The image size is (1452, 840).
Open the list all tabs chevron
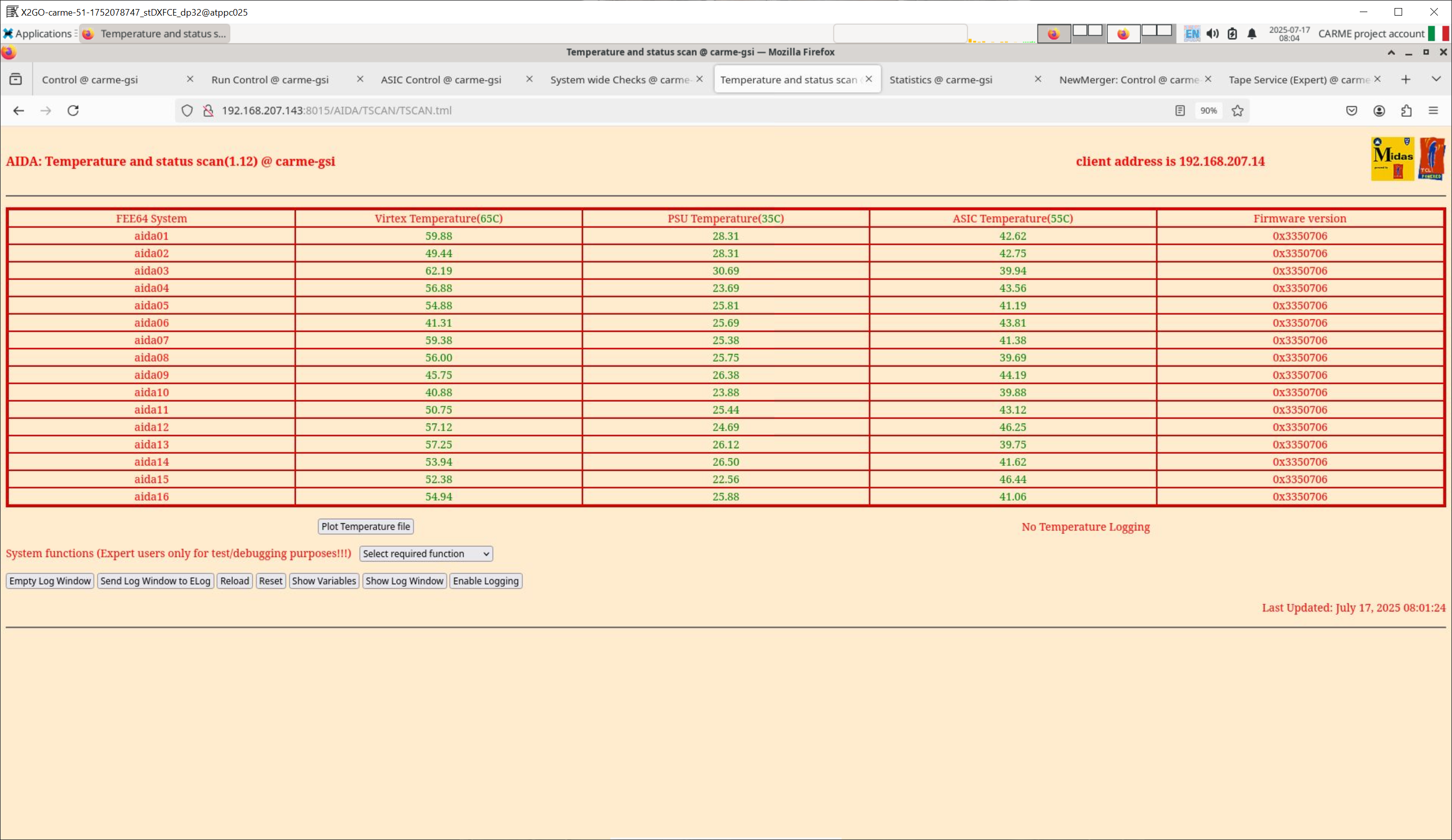point(1436,79)
